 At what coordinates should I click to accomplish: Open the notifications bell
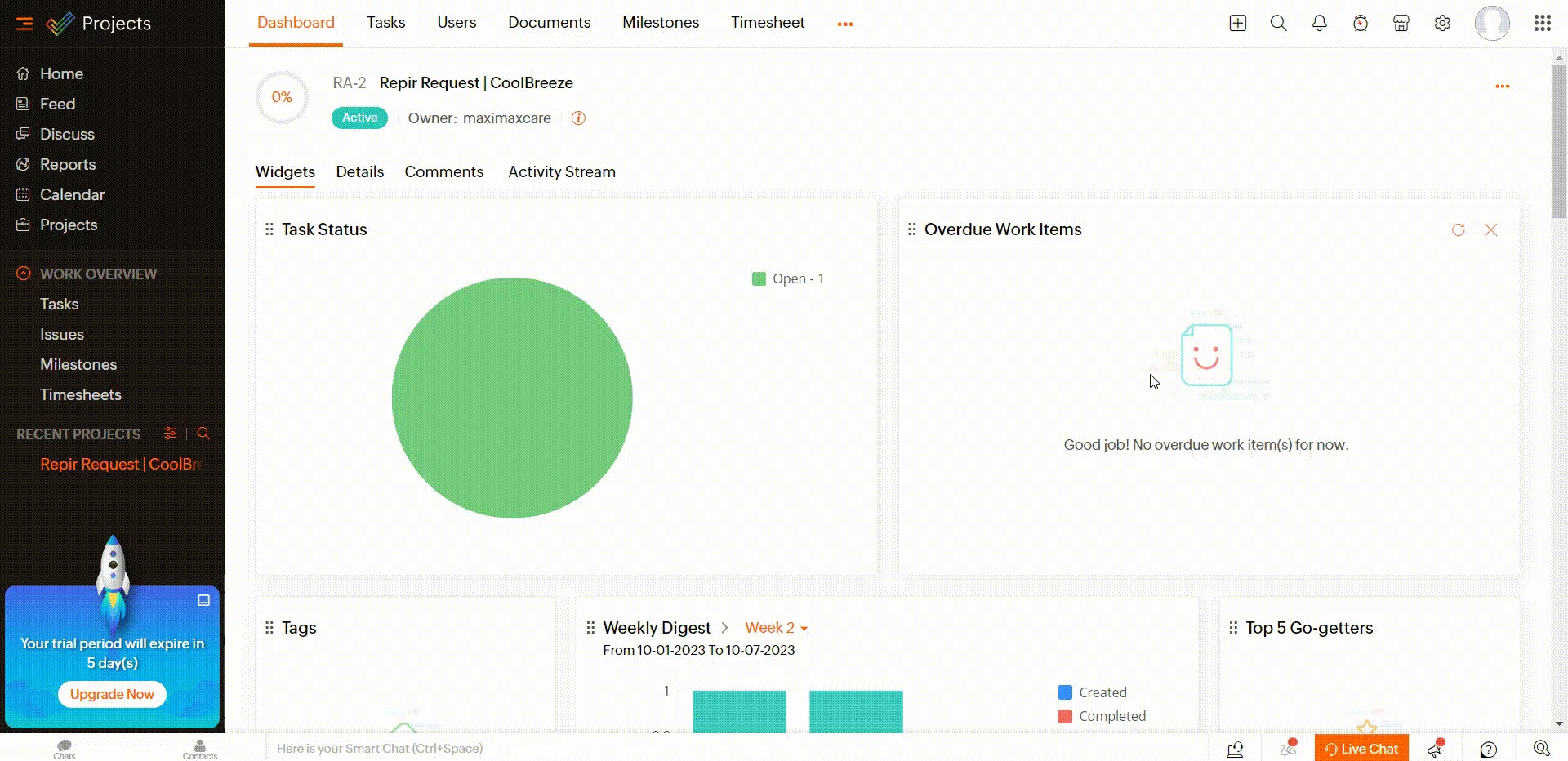tap(1319, 24)
